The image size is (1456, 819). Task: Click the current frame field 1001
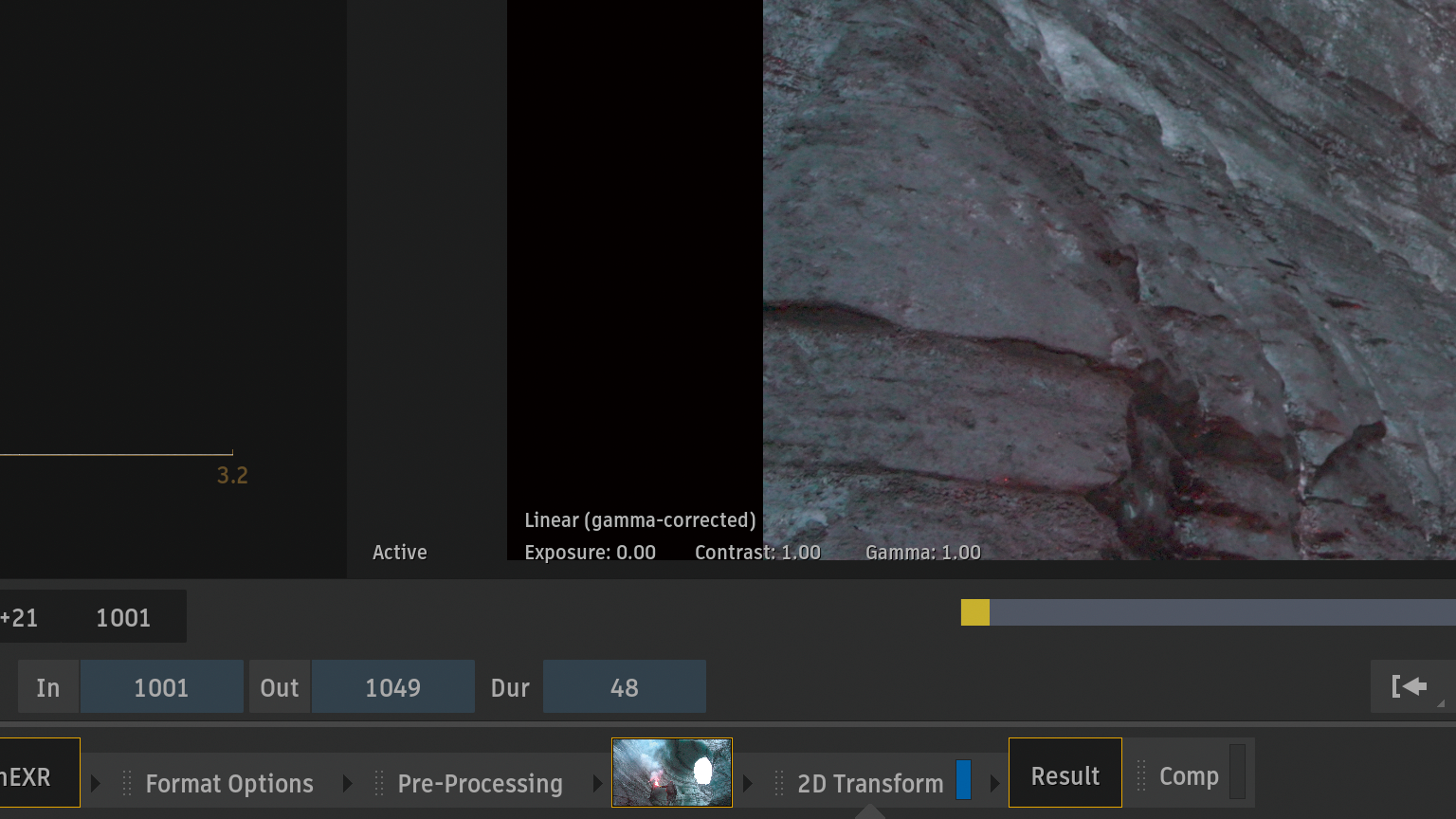(123, 618)
